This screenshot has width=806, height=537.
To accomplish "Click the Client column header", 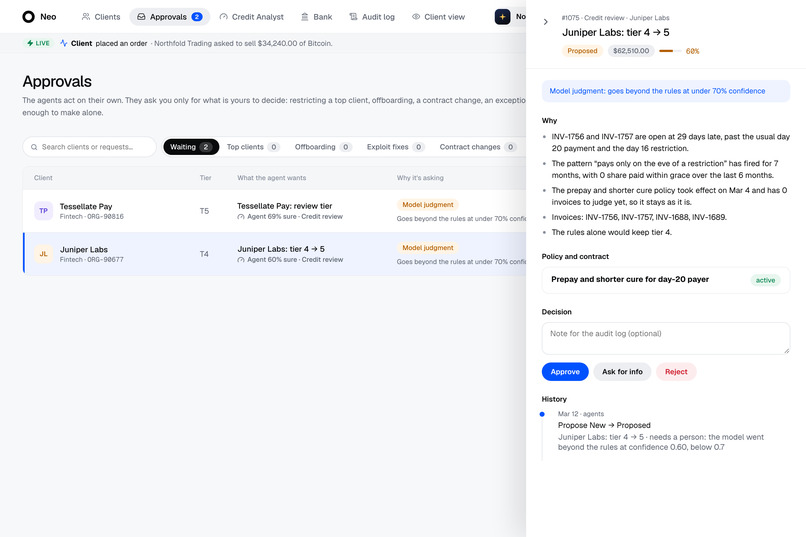I will click(x=43, y=178).
